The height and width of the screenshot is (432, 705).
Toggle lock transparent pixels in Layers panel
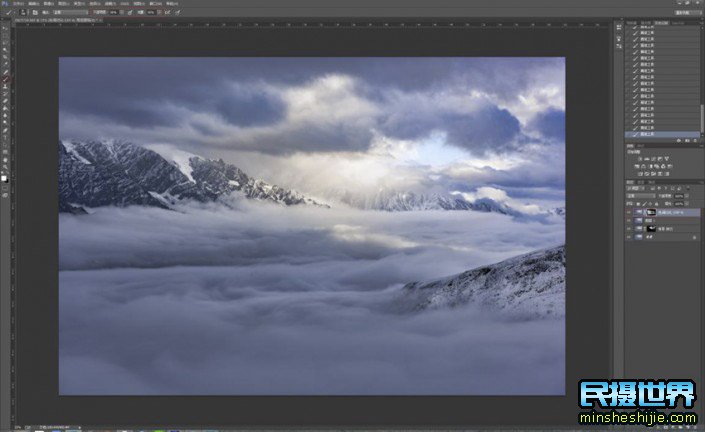click(638, 204)
